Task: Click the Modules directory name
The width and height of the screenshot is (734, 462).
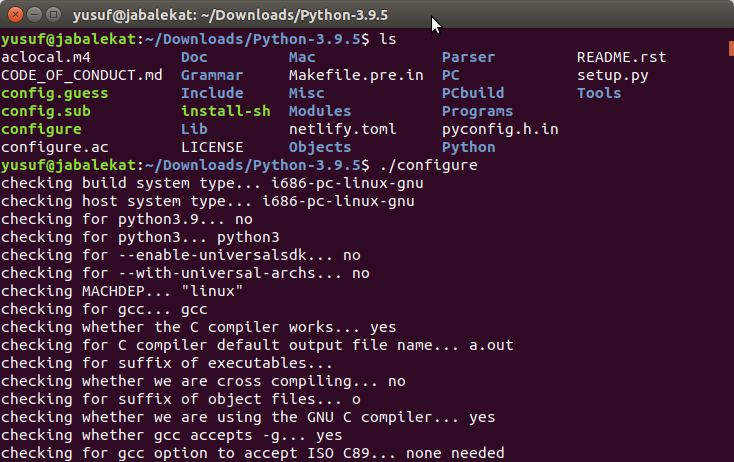Action: pos(320,111)
